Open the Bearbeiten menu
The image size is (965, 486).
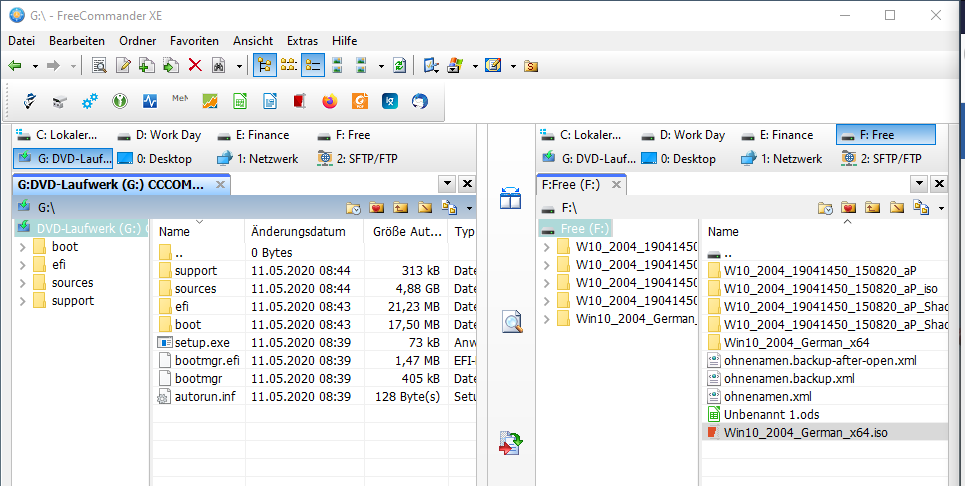(77, 41)
